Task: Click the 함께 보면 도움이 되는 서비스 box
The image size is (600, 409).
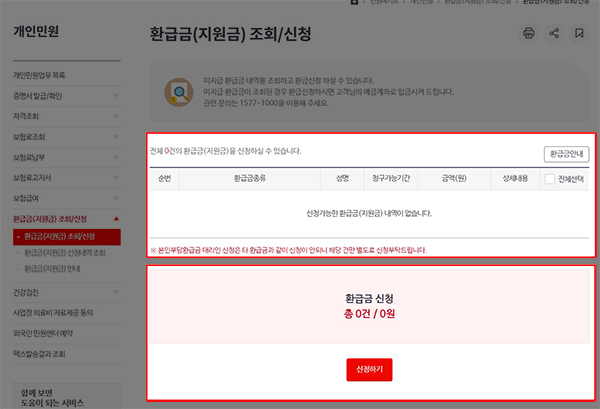Action: tap(67, 396)
